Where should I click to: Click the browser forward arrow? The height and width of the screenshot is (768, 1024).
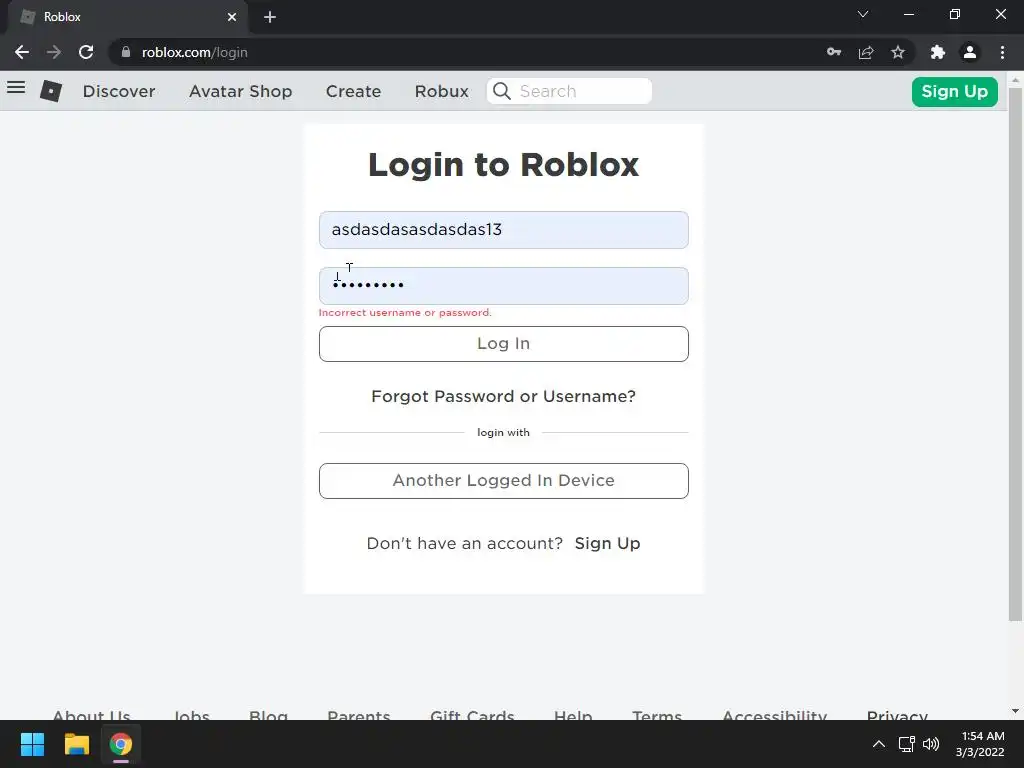pyautogui.click(x=54, y=52)
